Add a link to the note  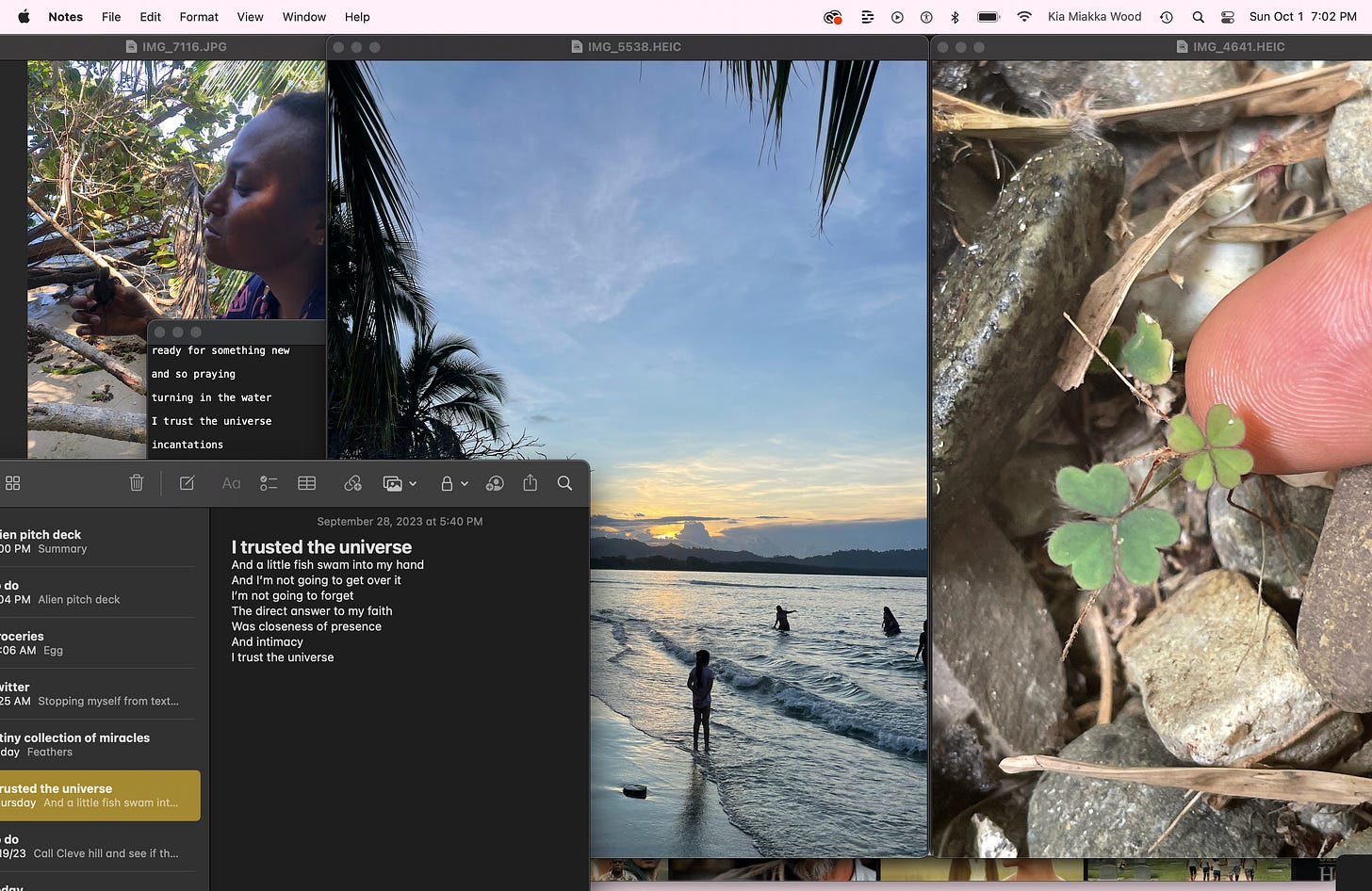(x=352, y=483)
